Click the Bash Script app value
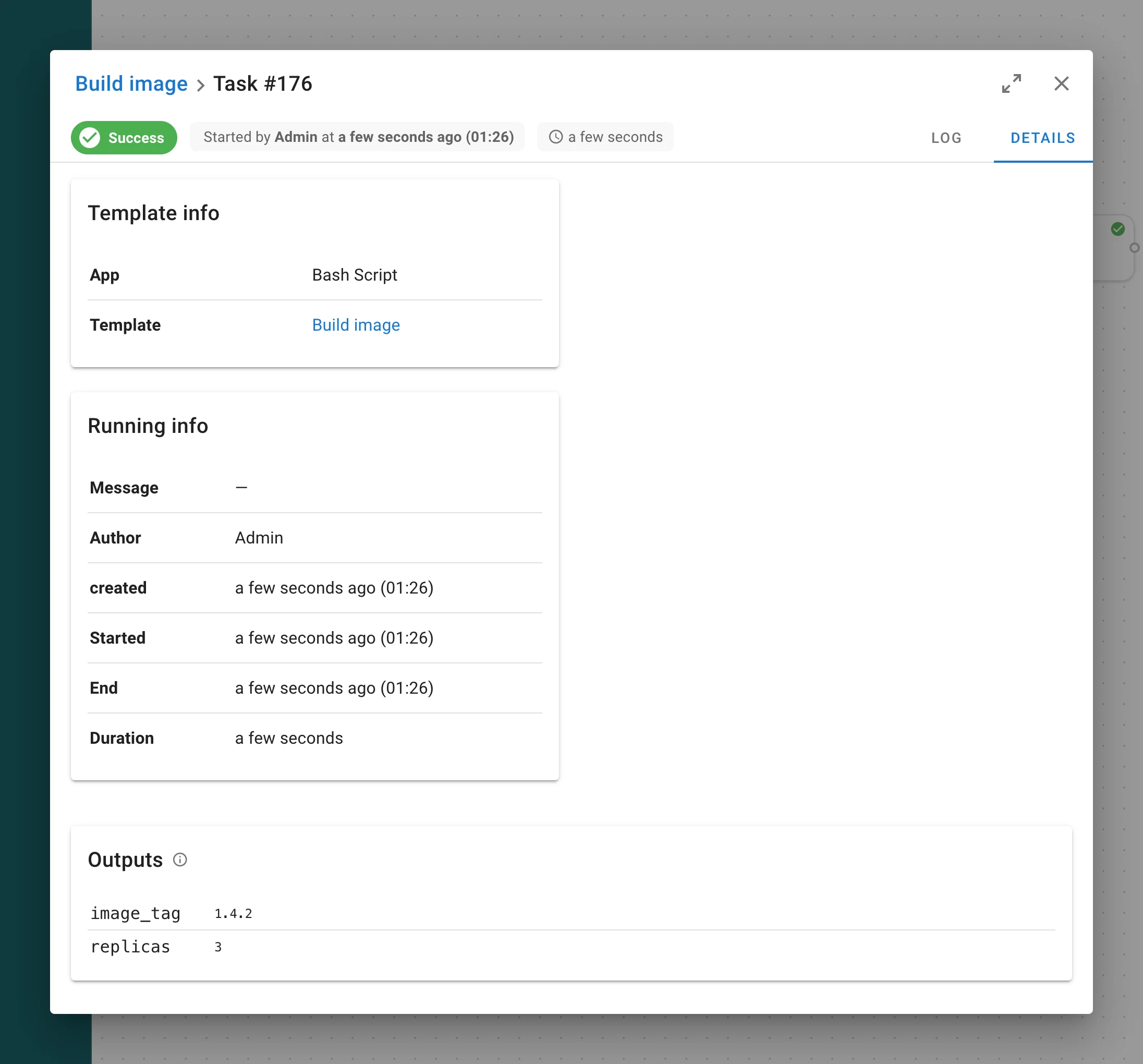The image size is (1143, 1064). tap(355, 275)
